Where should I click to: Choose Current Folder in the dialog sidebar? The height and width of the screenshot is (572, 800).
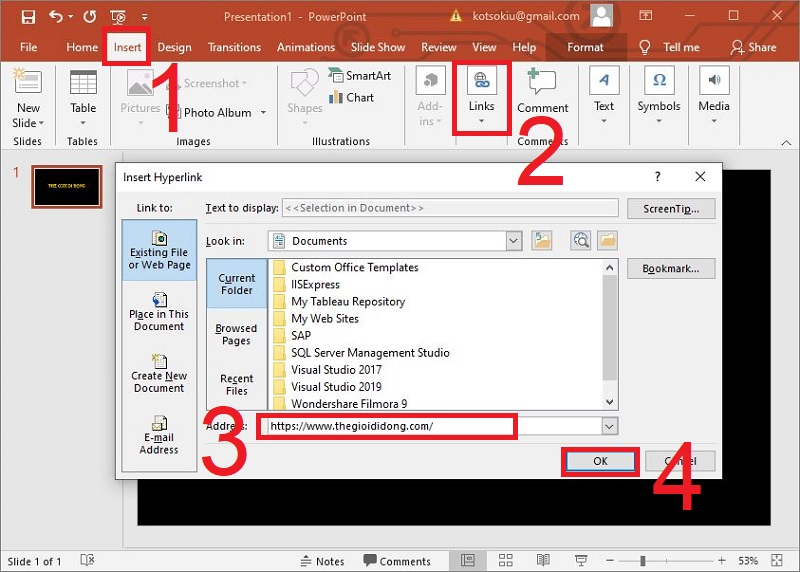(237, 284)
